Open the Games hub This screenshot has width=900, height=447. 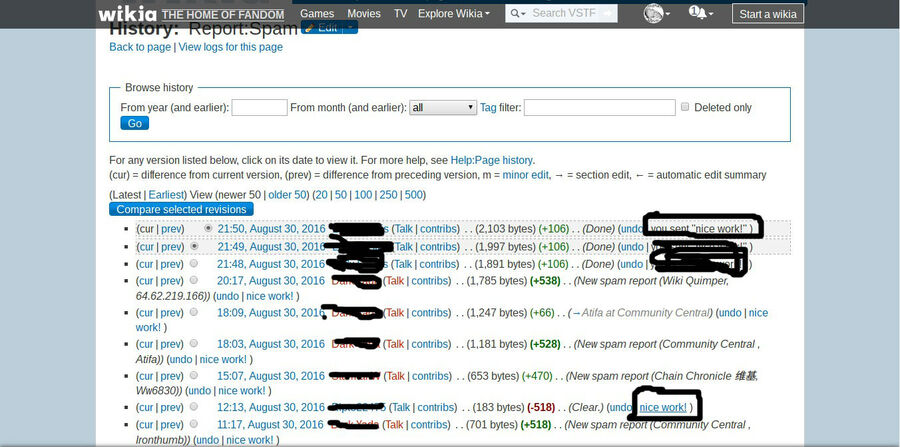pyautogui.click(x=317, y=14)
